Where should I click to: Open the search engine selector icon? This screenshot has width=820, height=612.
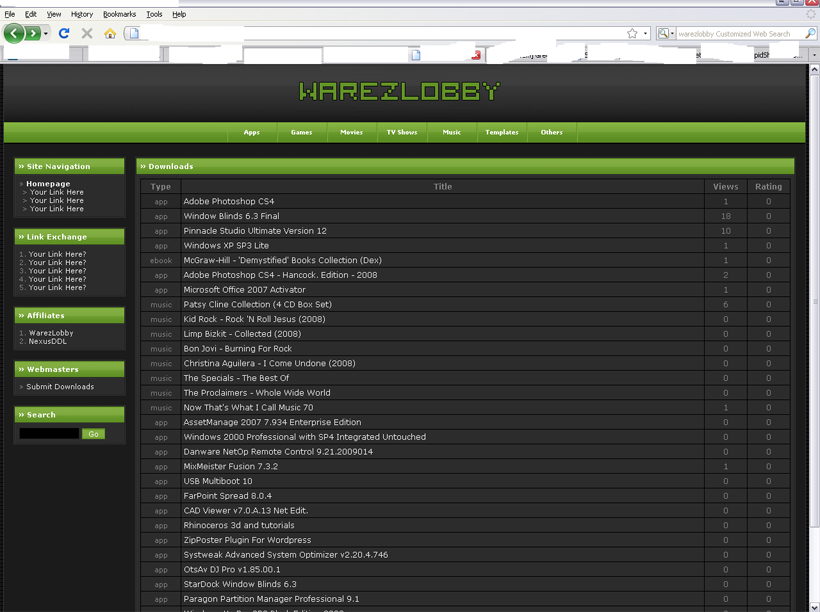coord(665,33)
